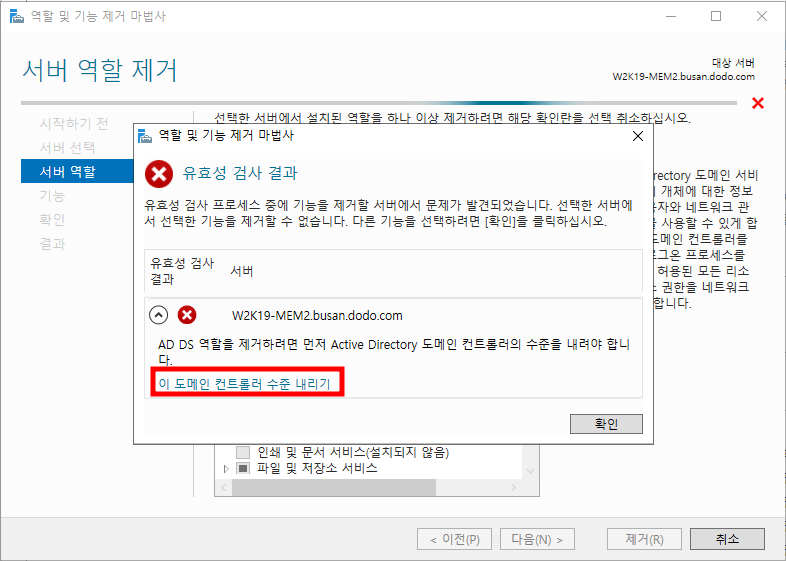Collapse the W2K19-MEM2.busan.dodo.com result row chevron
This screenshot has width=786, height=561.
pyautogui.click(x=158, y=315)
